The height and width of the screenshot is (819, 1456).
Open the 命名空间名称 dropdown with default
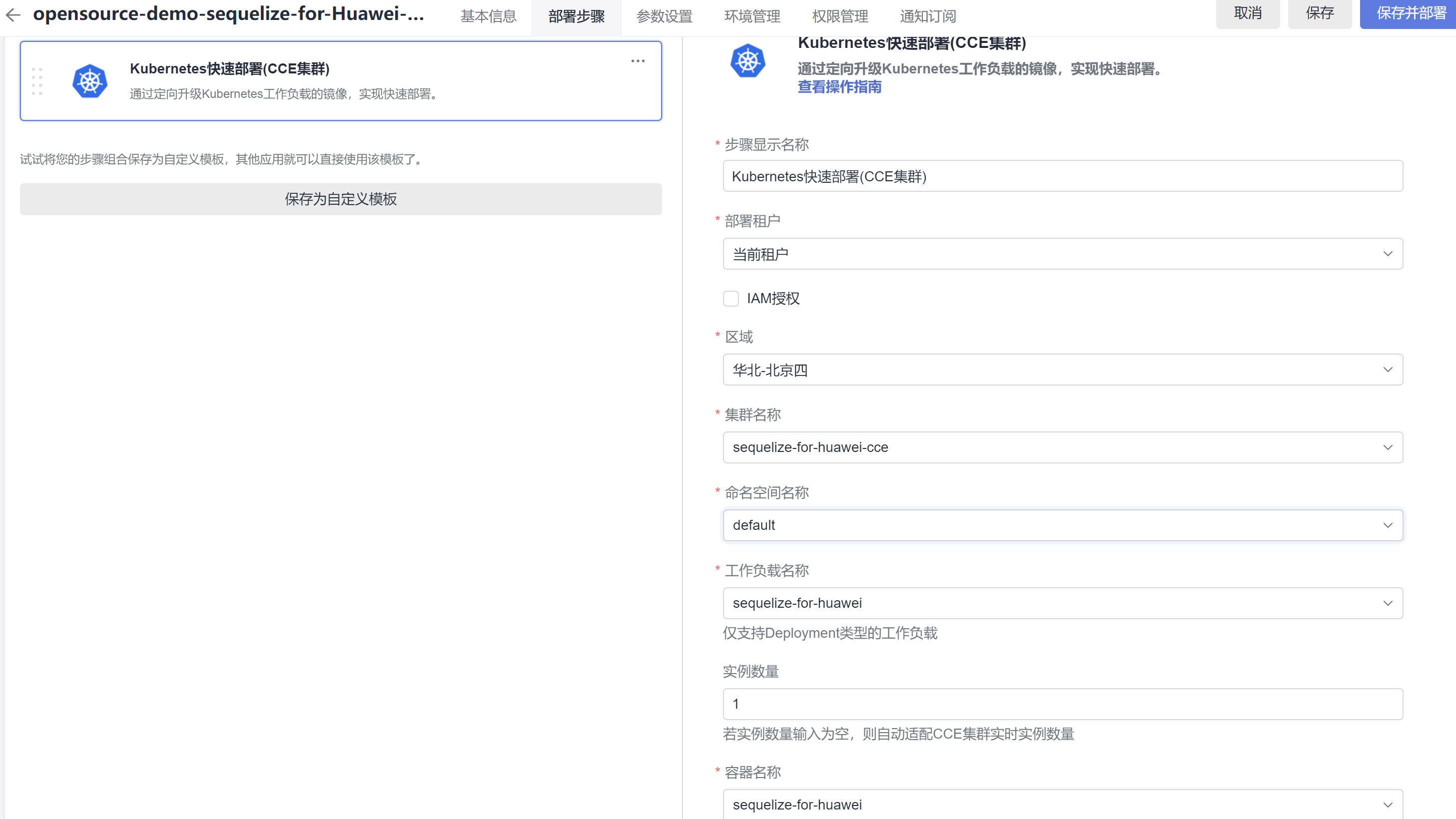(1062, 525)
